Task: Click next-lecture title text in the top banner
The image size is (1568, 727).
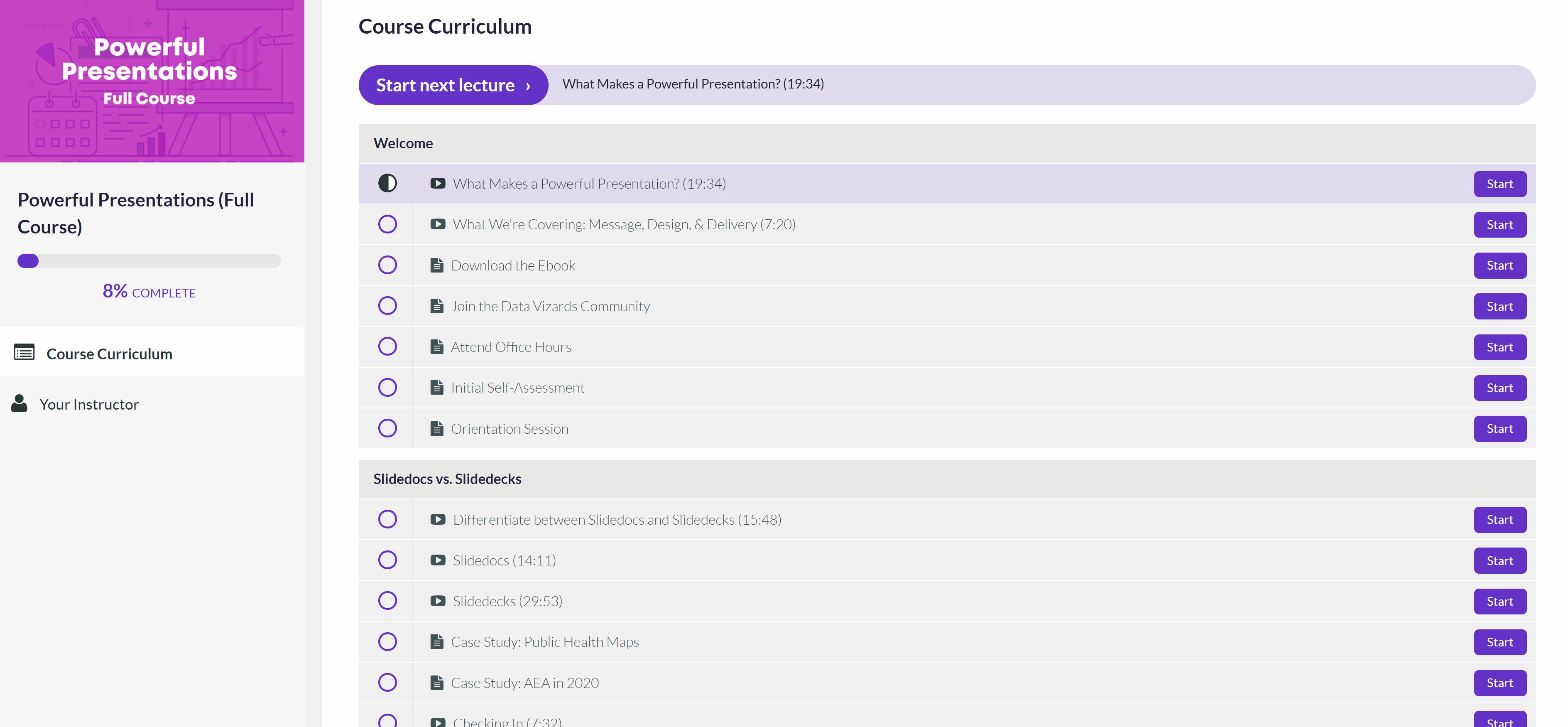Action: 693,84
